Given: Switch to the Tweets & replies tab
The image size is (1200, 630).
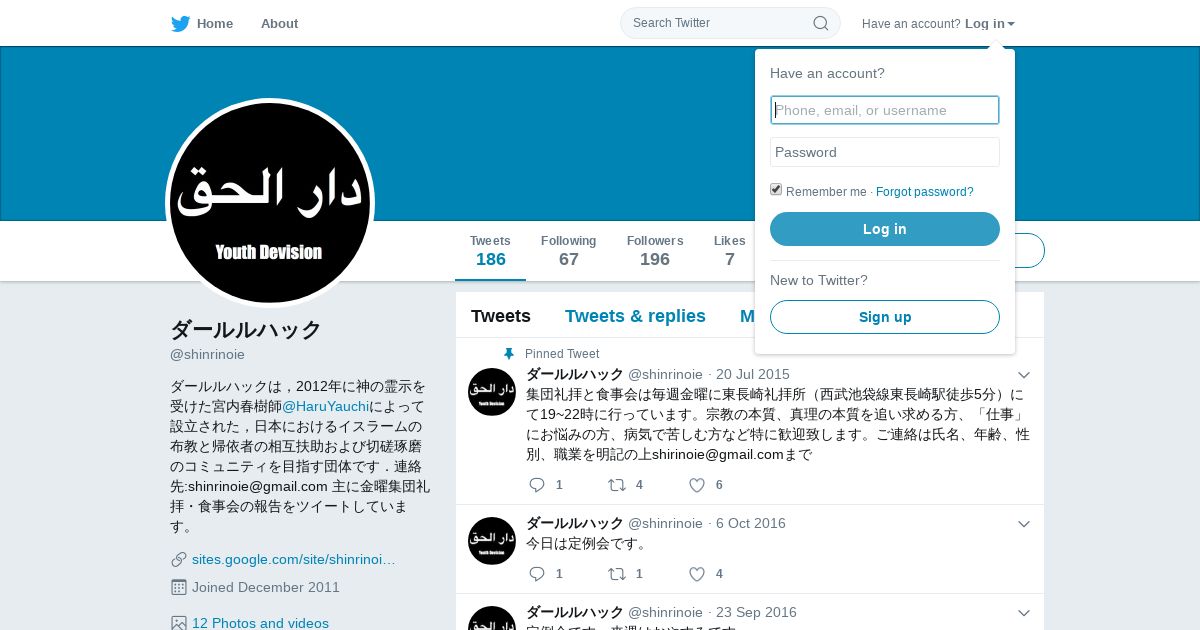Looking at the screenshot, I should 635,316.
